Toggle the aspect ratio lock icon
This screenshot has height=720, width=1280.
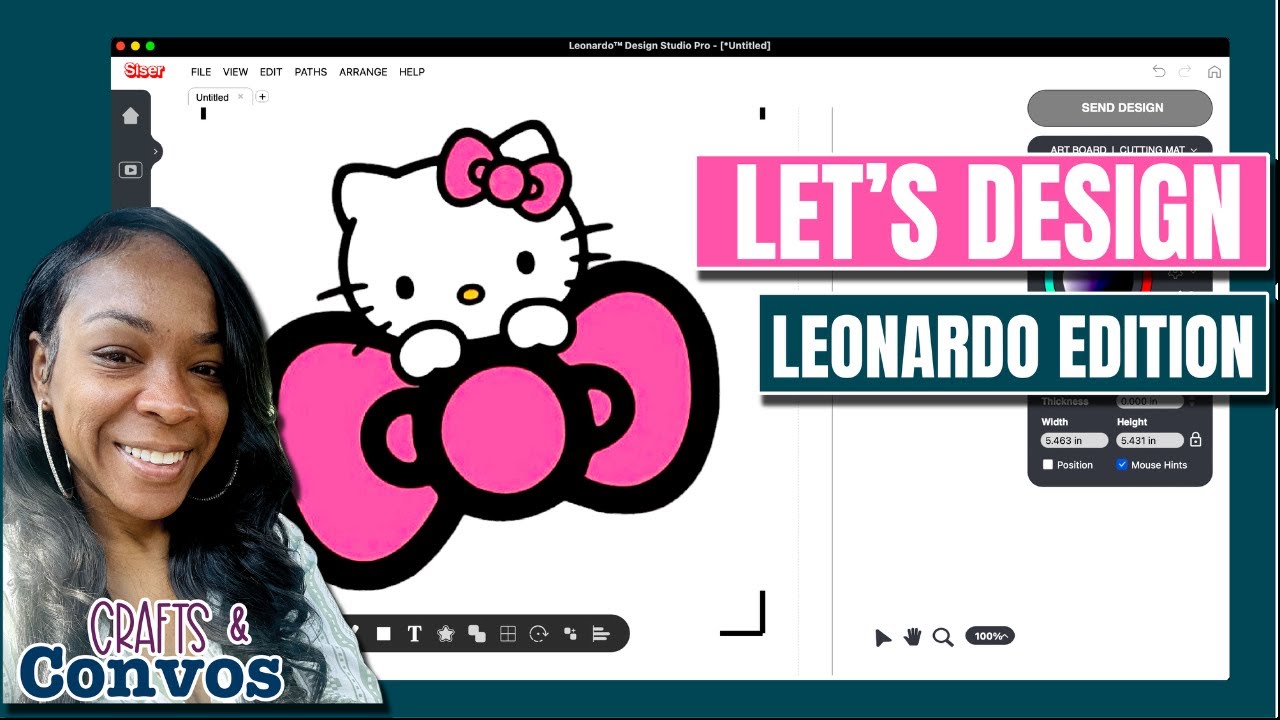(x=1195, y=439)
